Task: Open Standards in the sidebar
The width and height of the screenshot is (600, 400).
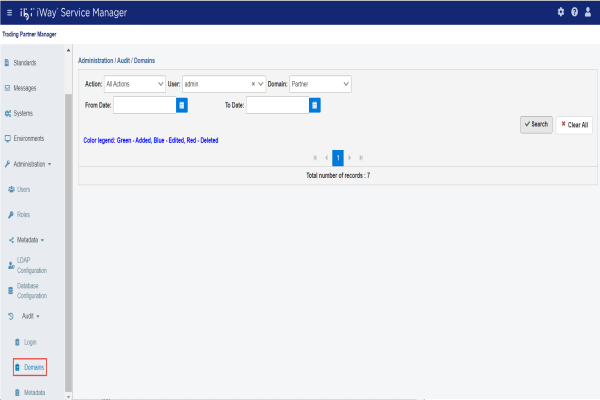Action: point(25,63)
